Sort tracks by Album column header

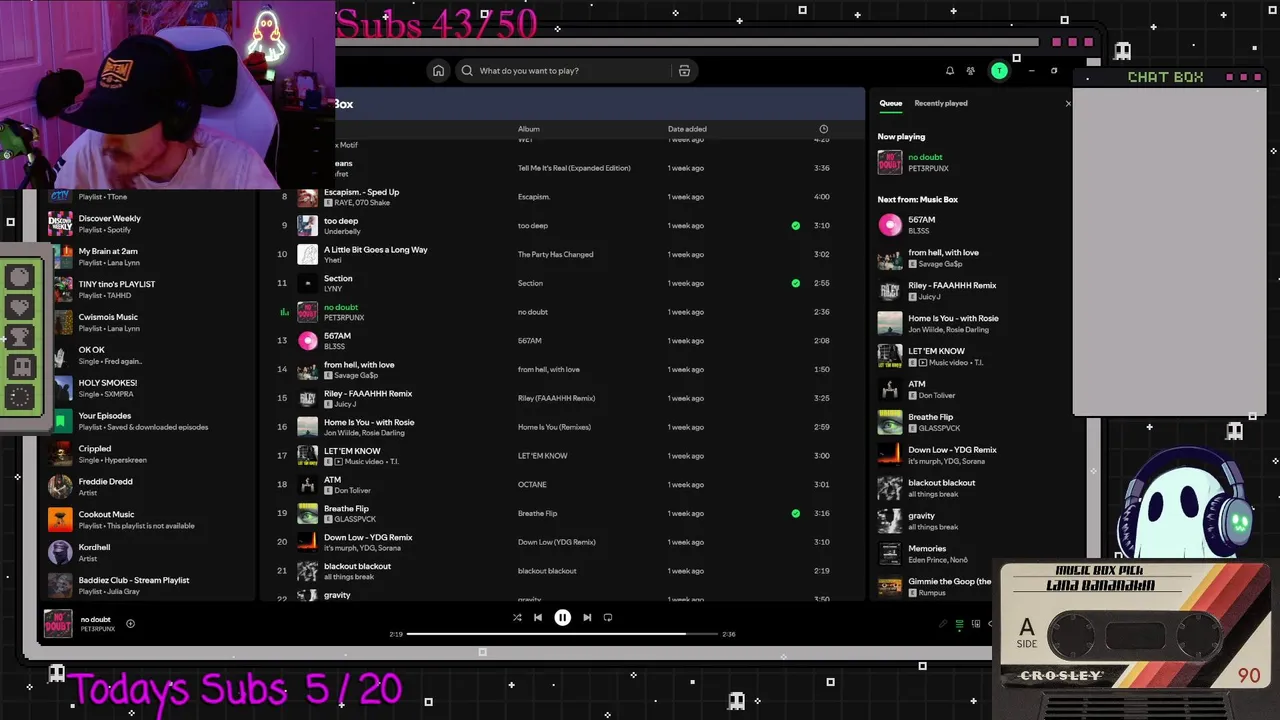(x=528, y=129)
